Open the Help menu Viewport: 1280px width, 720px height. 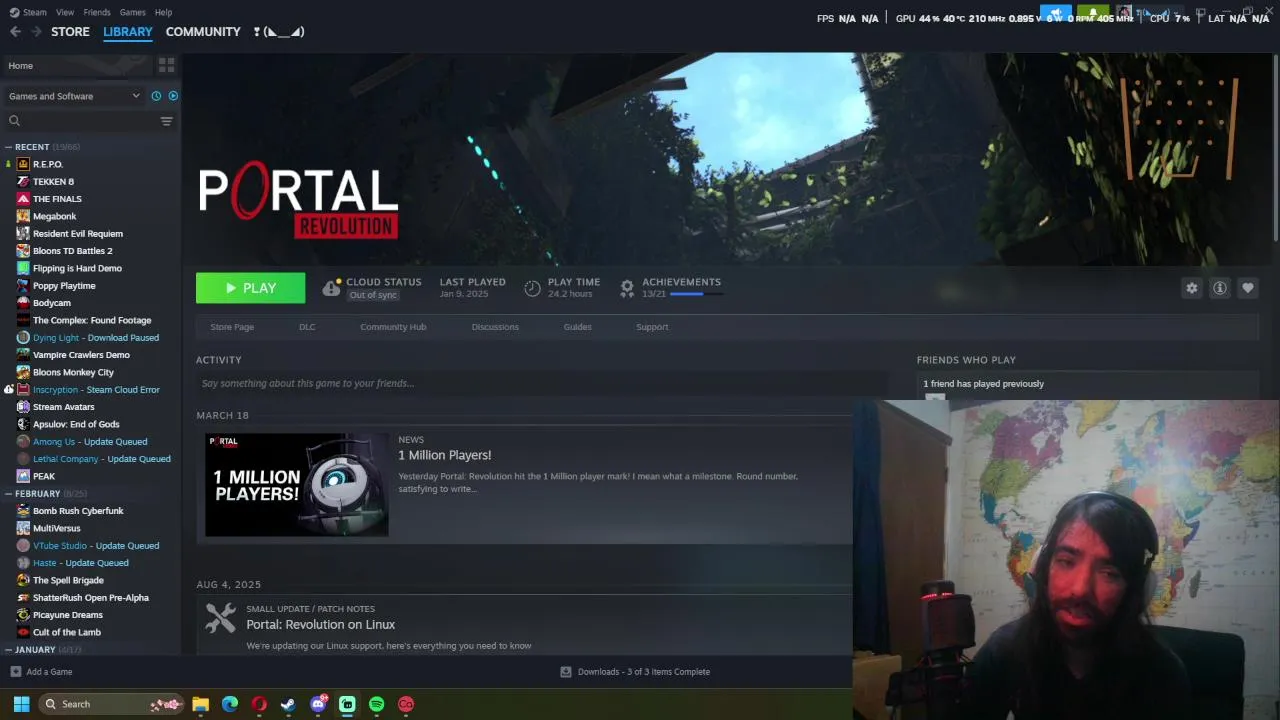coord(163,12)
